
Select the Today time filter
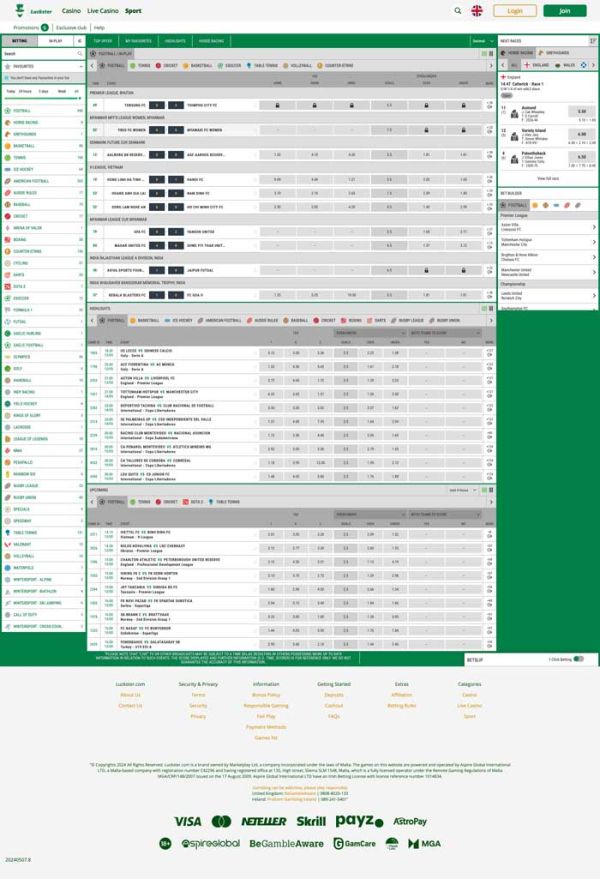pyautogui.click(x=11, y=91)
